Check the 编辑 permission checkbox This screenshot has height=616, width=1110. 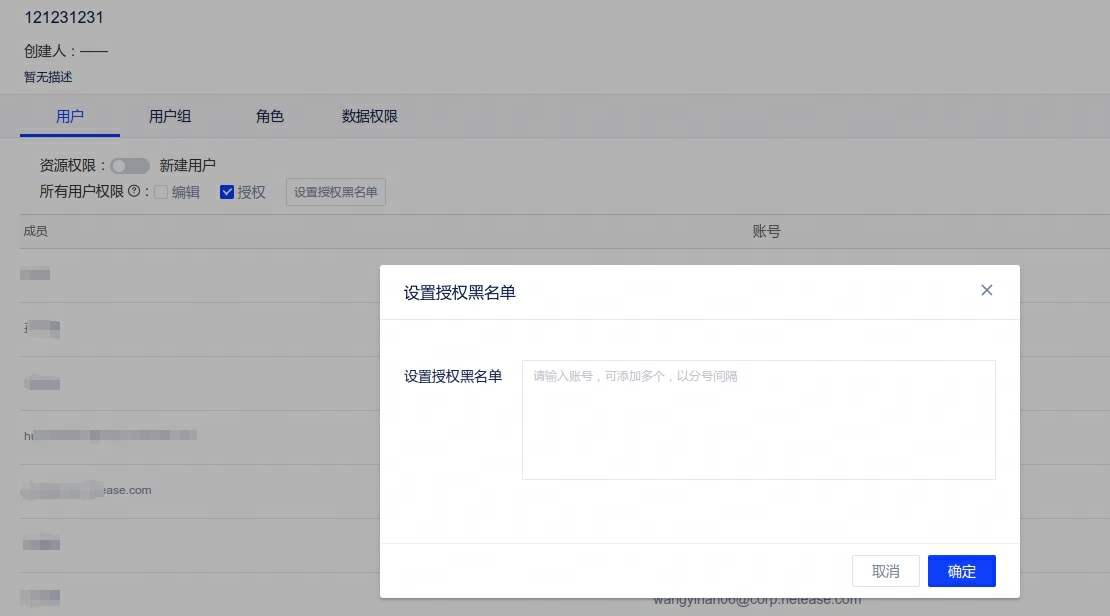coord(161,192)
